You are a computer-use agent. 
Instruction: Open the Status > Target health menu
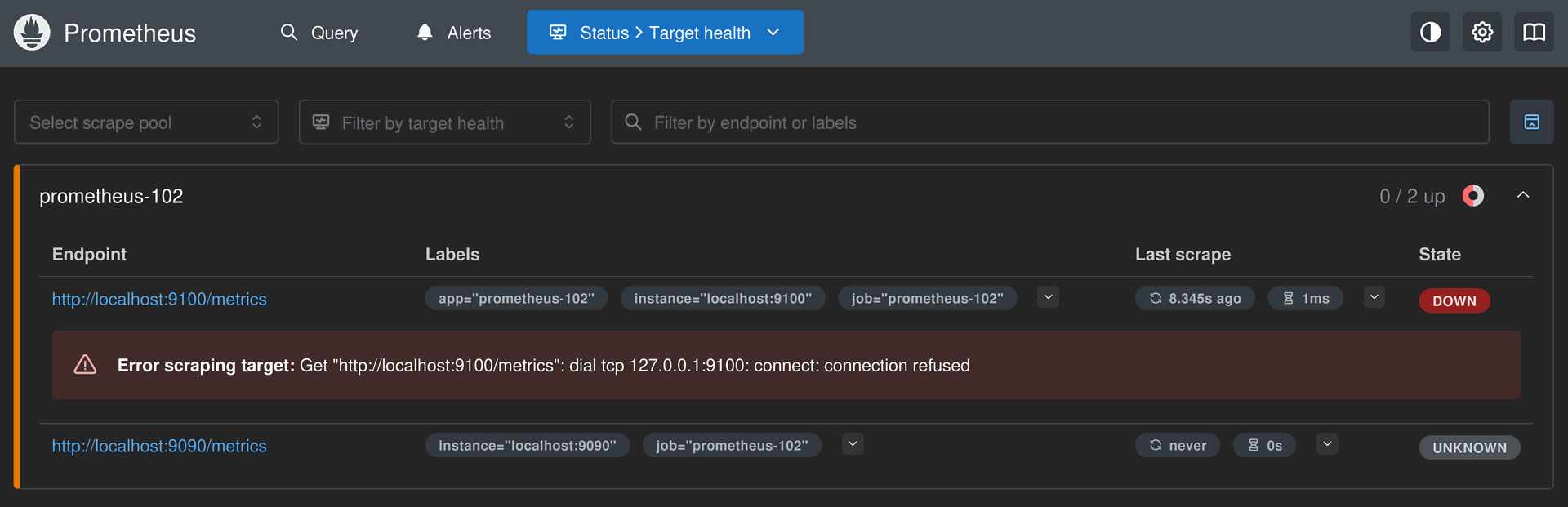coord(665,33)
